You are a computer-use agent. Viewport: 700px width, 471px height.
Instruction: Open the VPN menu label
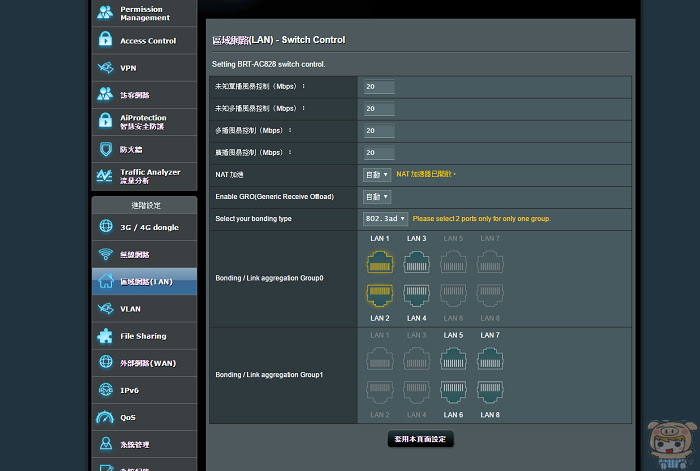129,68
